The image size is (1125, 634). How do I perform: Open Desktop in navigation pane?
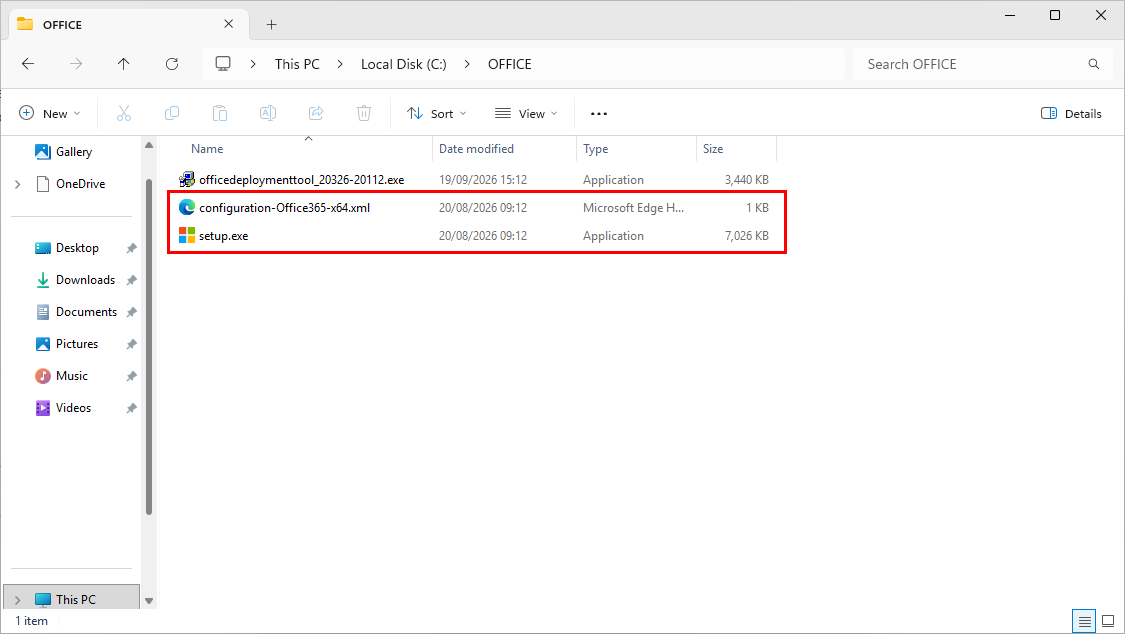click(x=77, y=248)
